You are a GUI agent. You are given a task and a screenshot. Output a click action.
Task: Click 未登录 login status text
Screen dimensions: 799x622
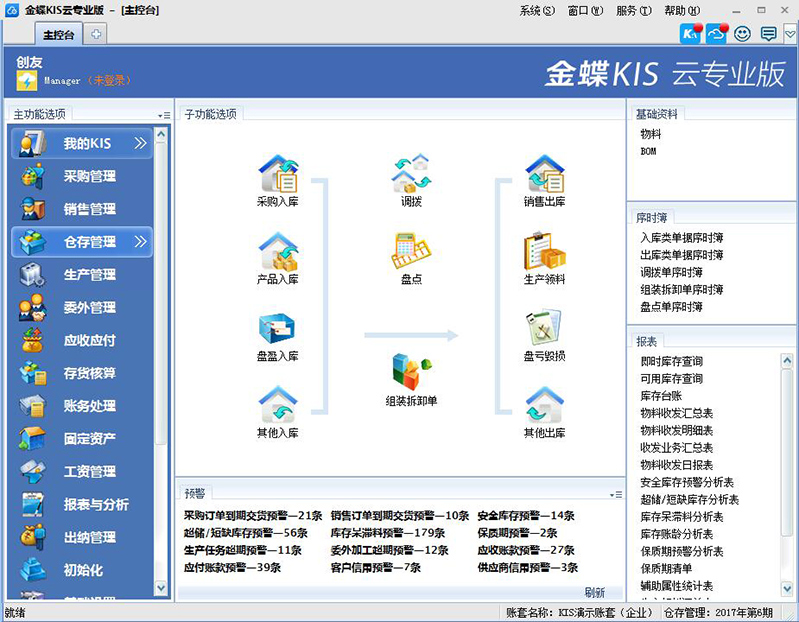[109, 80]
